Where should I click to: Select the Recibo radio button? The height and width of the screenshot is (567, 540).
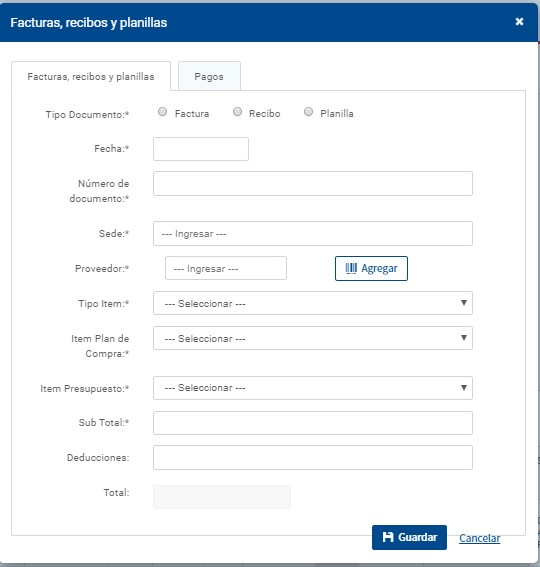237,112
